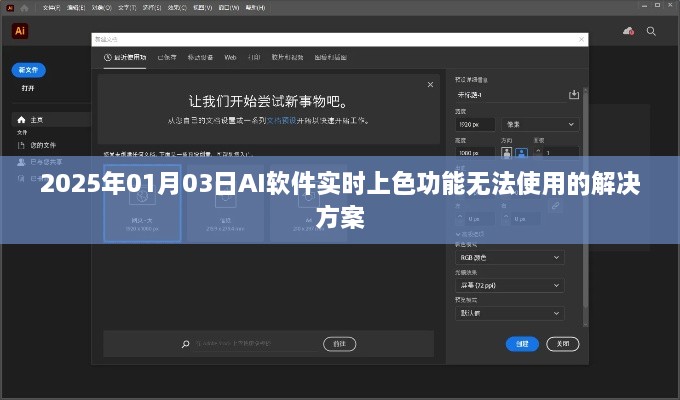Screen dimensions: 680x400
Task: Open the 对象(O) menu
Action: pyautogui.click(x=101, y=8)
